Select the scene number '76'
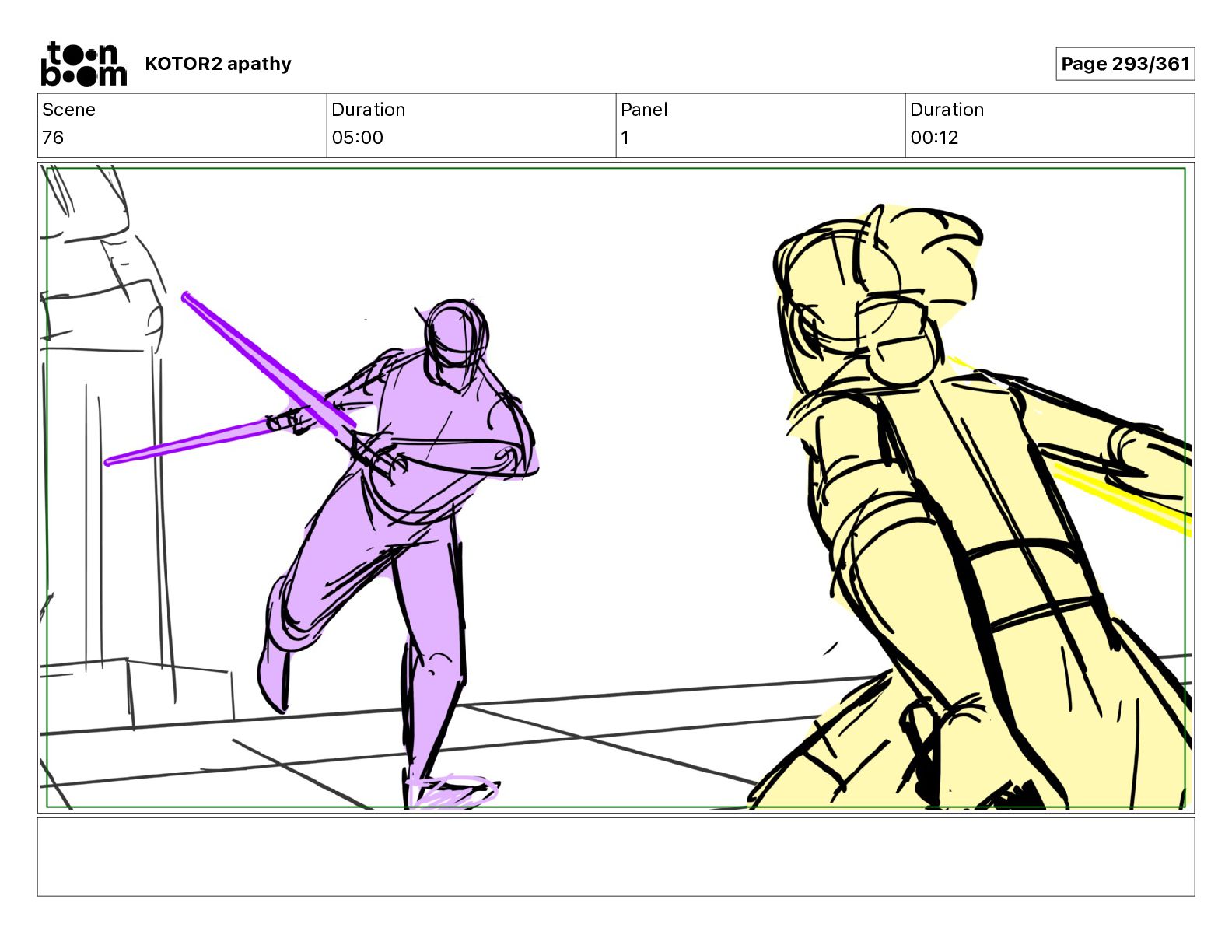The width and height of the screenshot is (1232, 952). tap(53, 138)
